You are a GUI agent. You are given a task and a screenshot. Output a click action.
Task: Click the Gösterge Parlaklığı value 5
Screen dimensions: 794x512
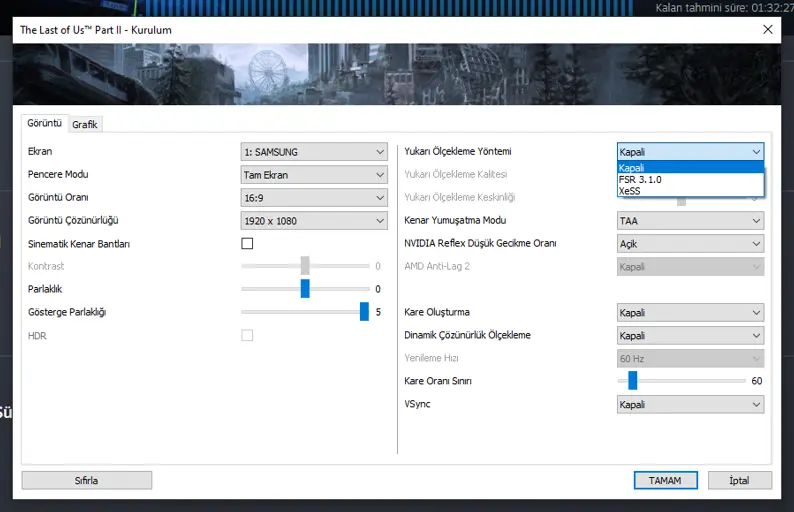[x=378, y=312]
